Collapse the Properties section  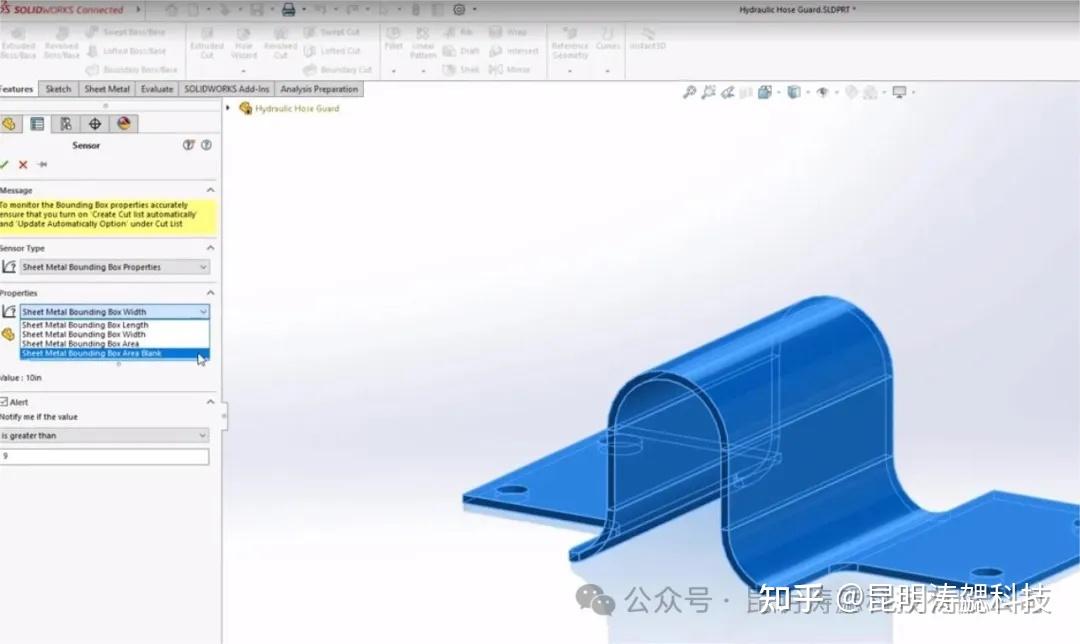[210, 293]
